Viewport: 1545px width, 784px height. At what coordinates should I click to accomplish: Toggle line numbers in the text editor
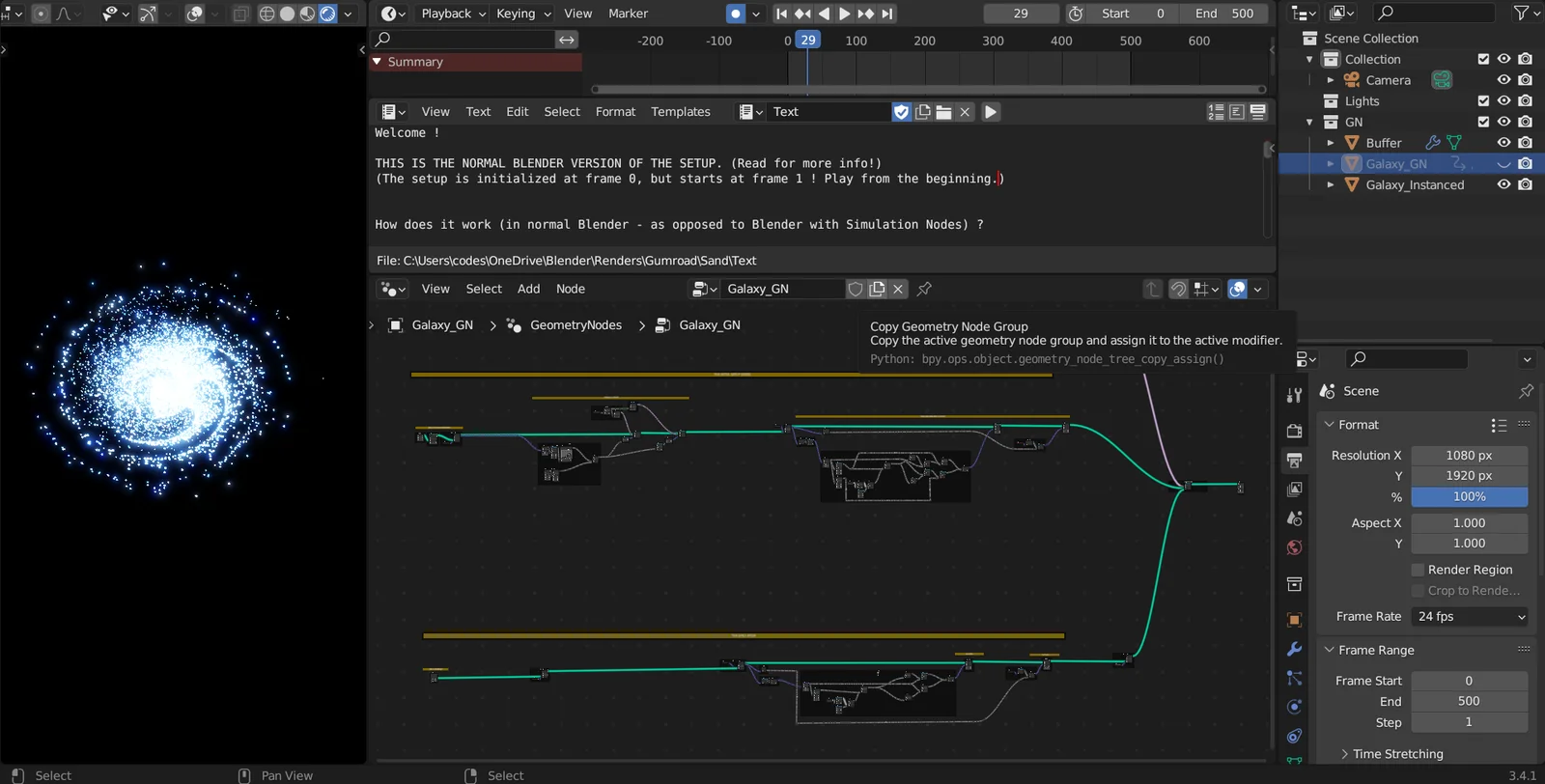[x=1216, y=112]
